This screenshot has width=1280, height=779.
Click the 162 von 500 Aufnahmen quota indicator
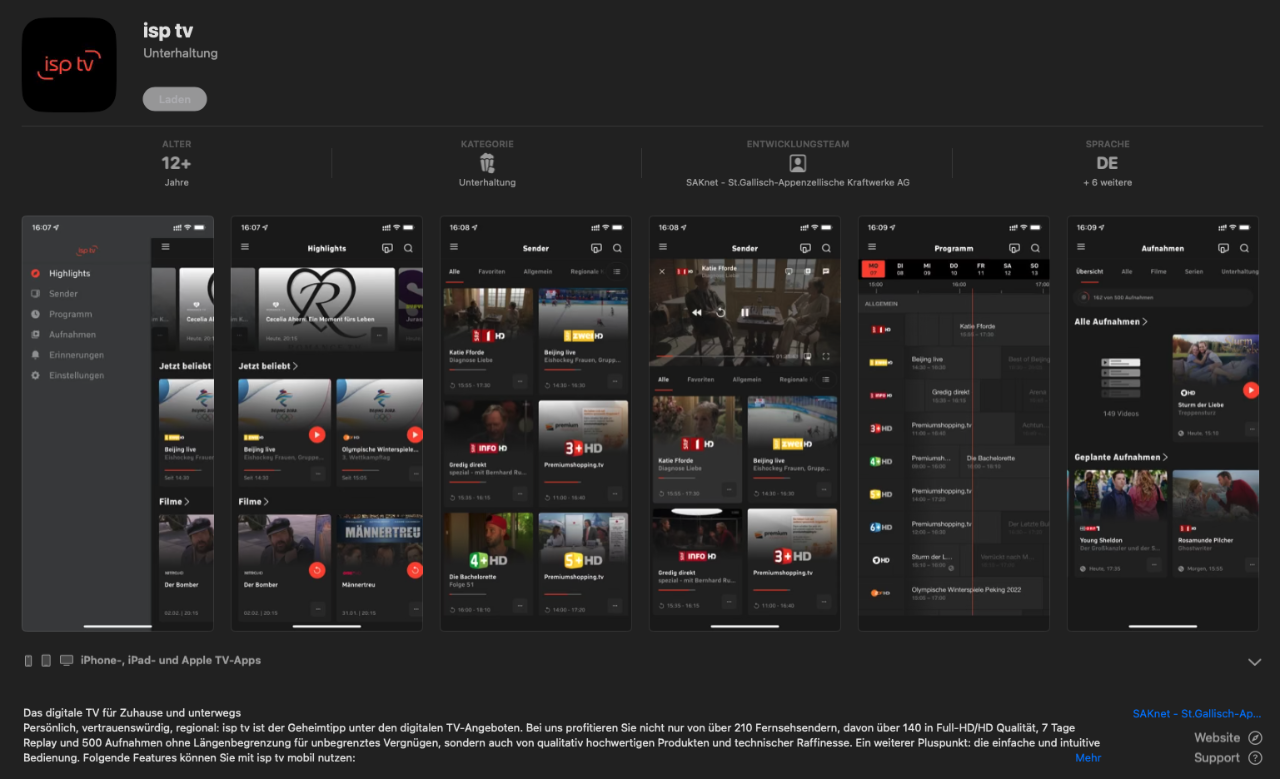[1163, 297]
